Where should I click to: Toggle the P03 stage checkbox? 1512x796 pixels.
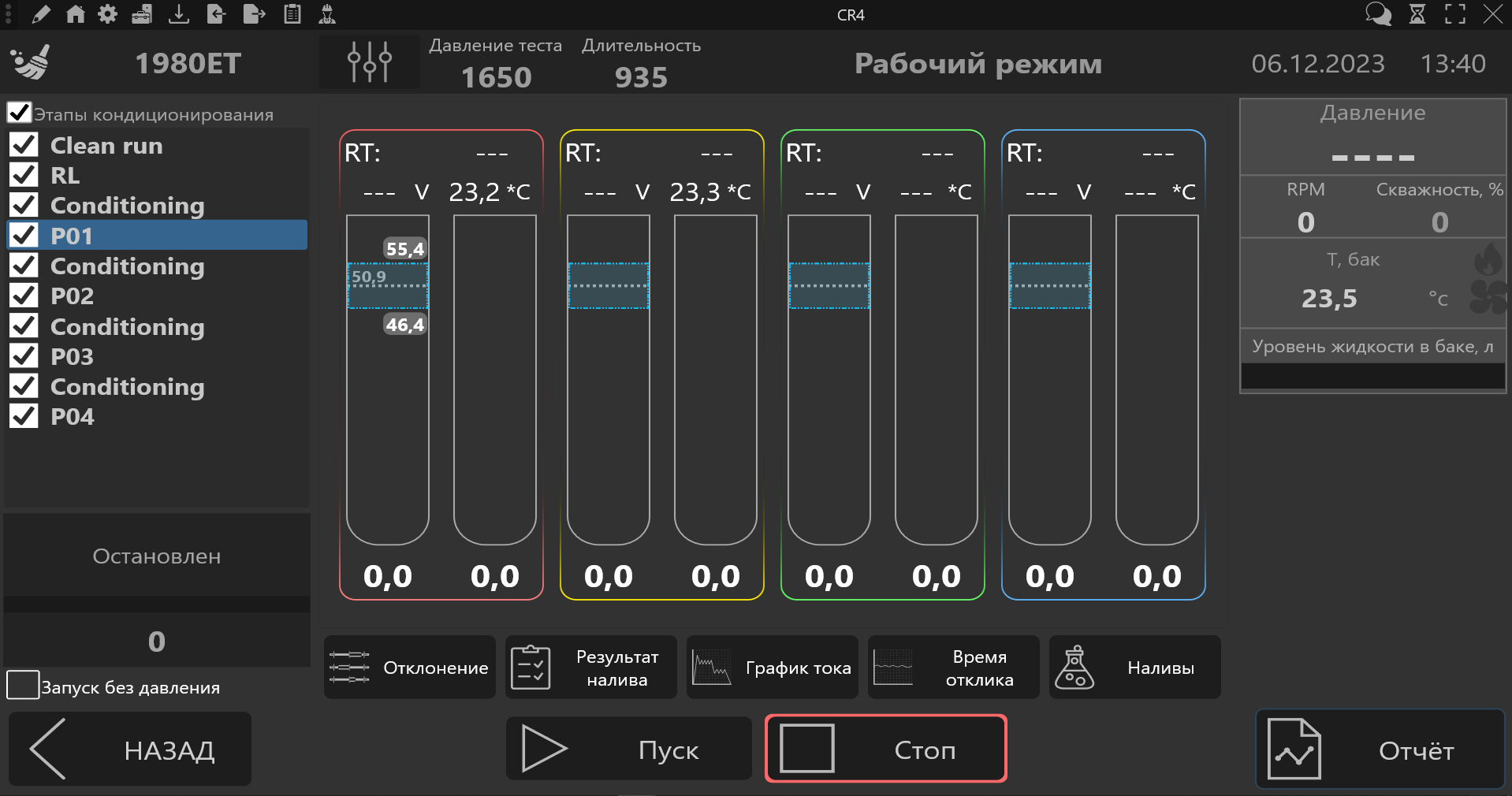24,355
